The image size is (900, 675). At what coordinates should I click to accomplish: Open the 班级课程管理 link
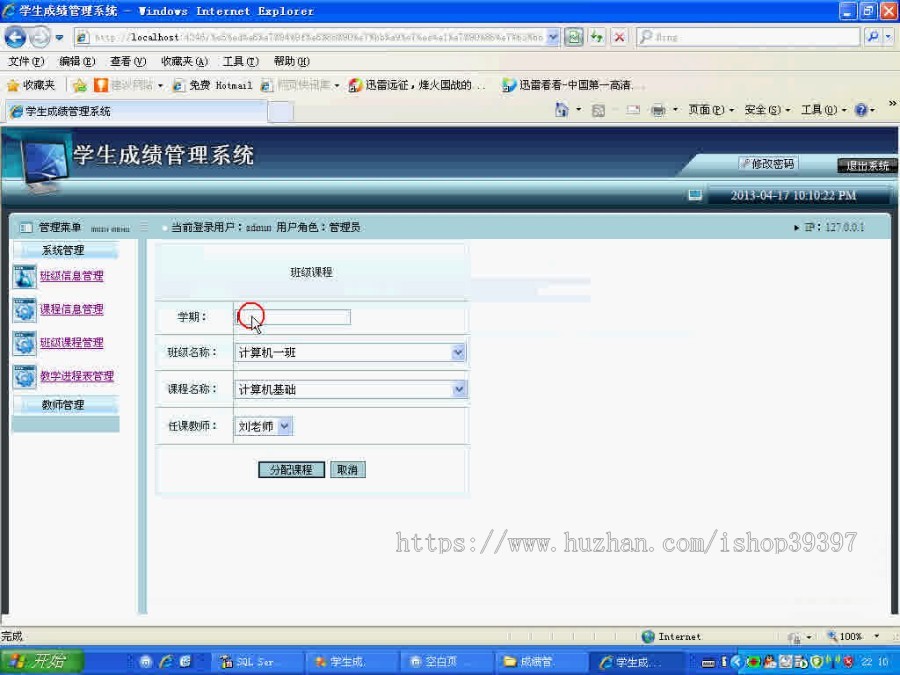(x=72, y=343)
